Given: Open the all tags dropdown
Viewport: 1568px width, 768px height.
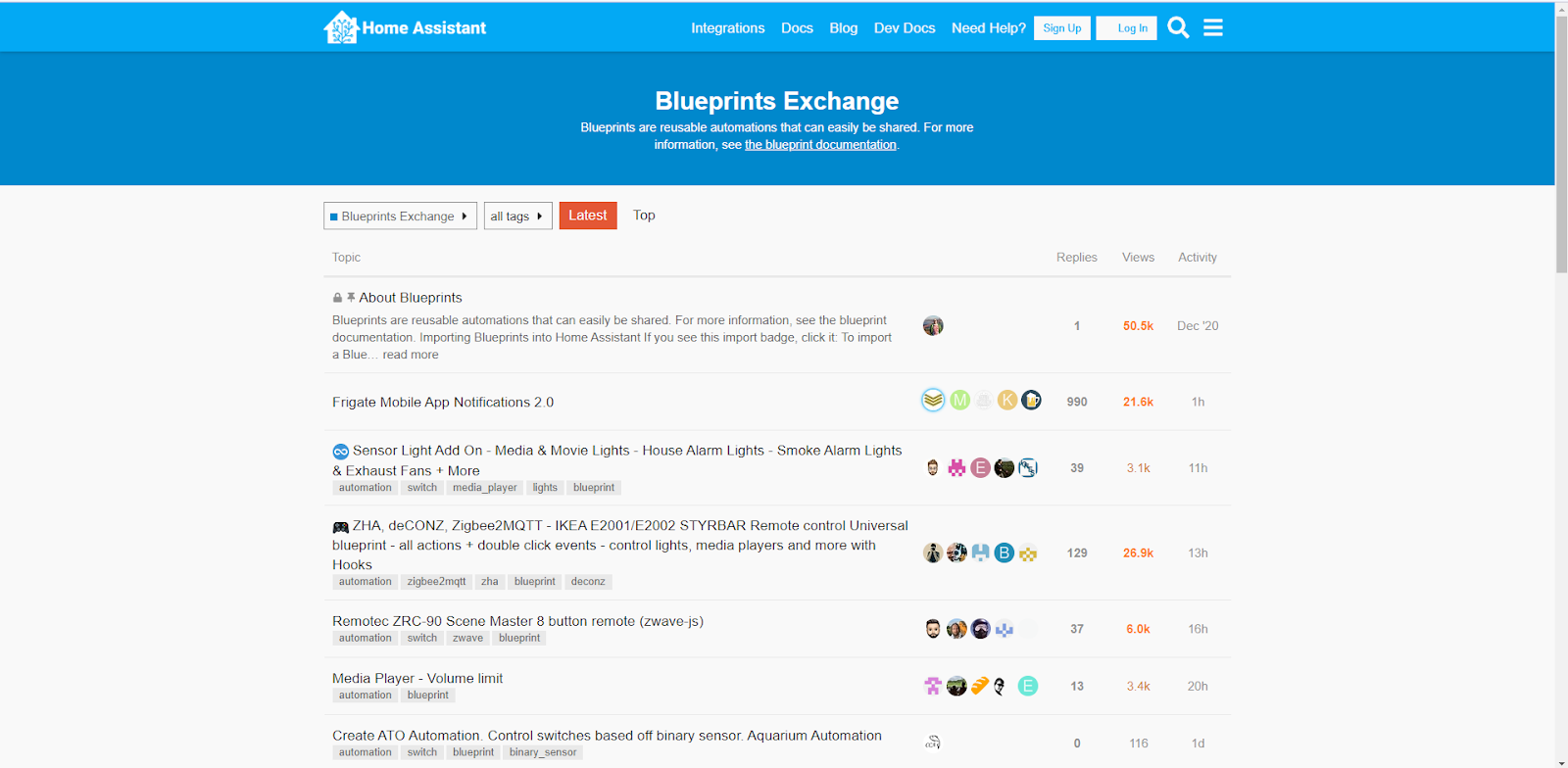Looking at the screenshot, I should click(x=517, y=216).
